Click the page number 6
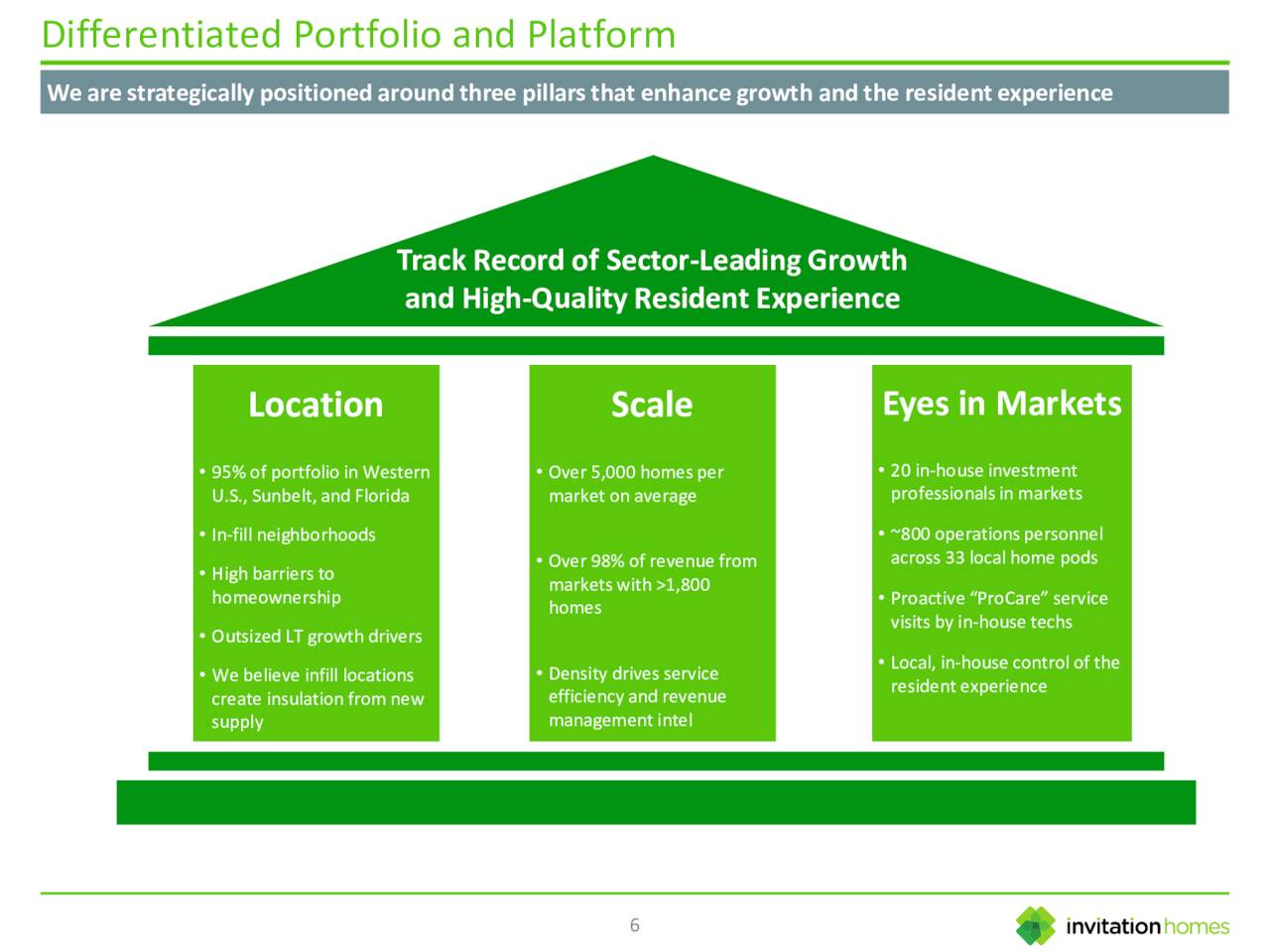 point(634,925)
